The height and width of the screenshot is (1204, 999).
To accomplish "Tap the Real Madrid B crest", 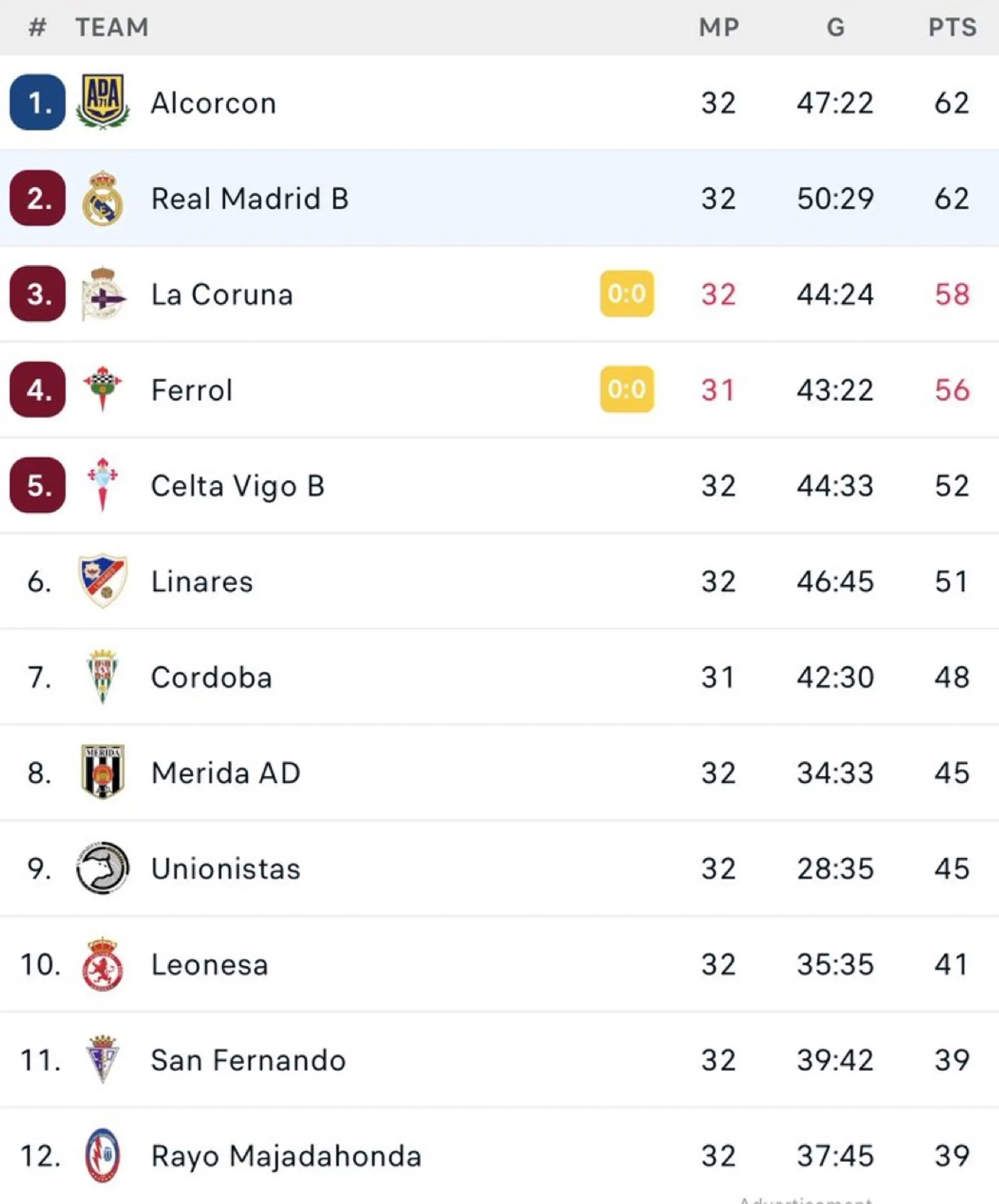I will 103,198.
